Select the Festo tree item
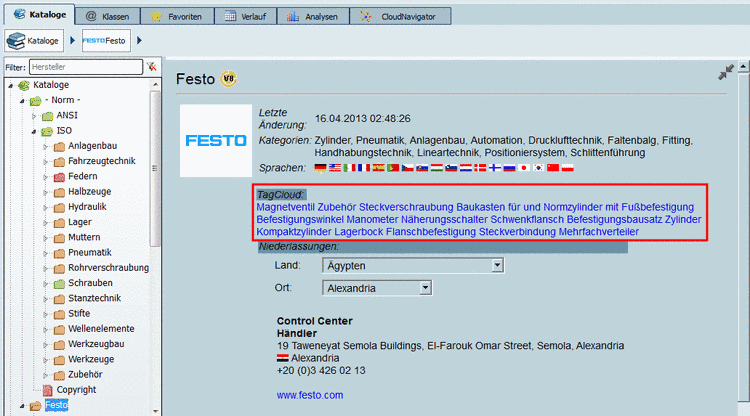Screen dimensions: 750x416 56,405
